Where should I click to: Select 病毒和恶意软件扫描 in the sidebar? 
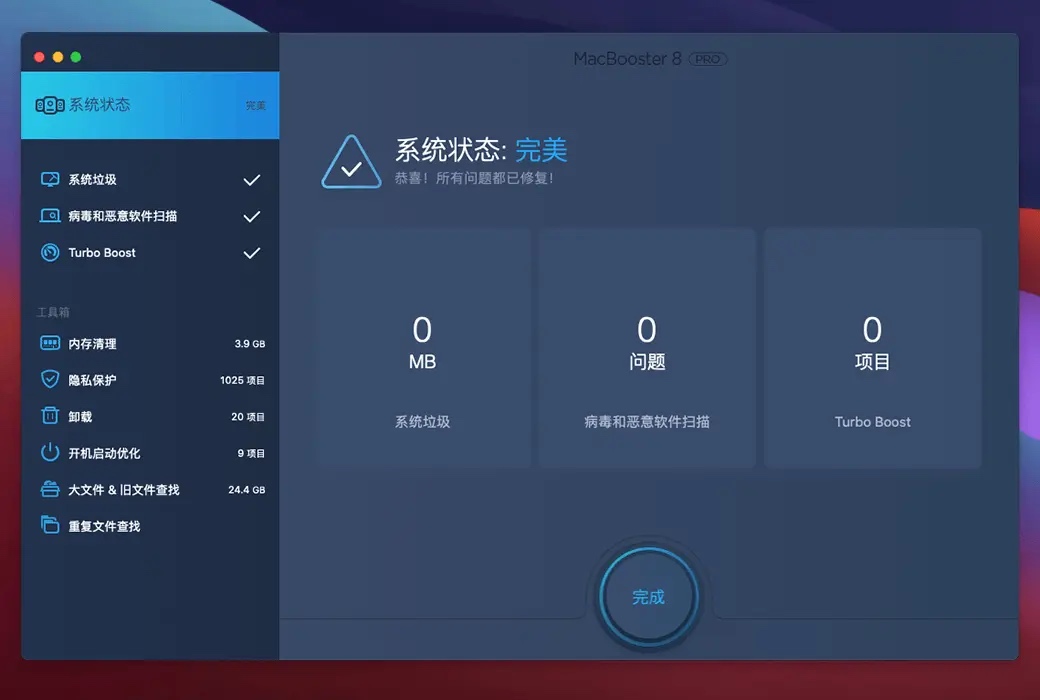150,216
